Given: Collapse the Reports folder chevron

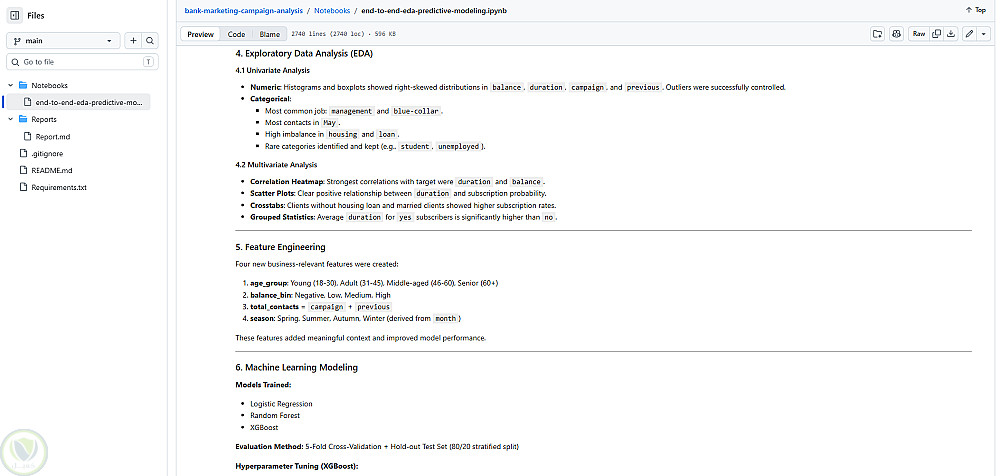Looking at the screenshot, I should (11, 119).
